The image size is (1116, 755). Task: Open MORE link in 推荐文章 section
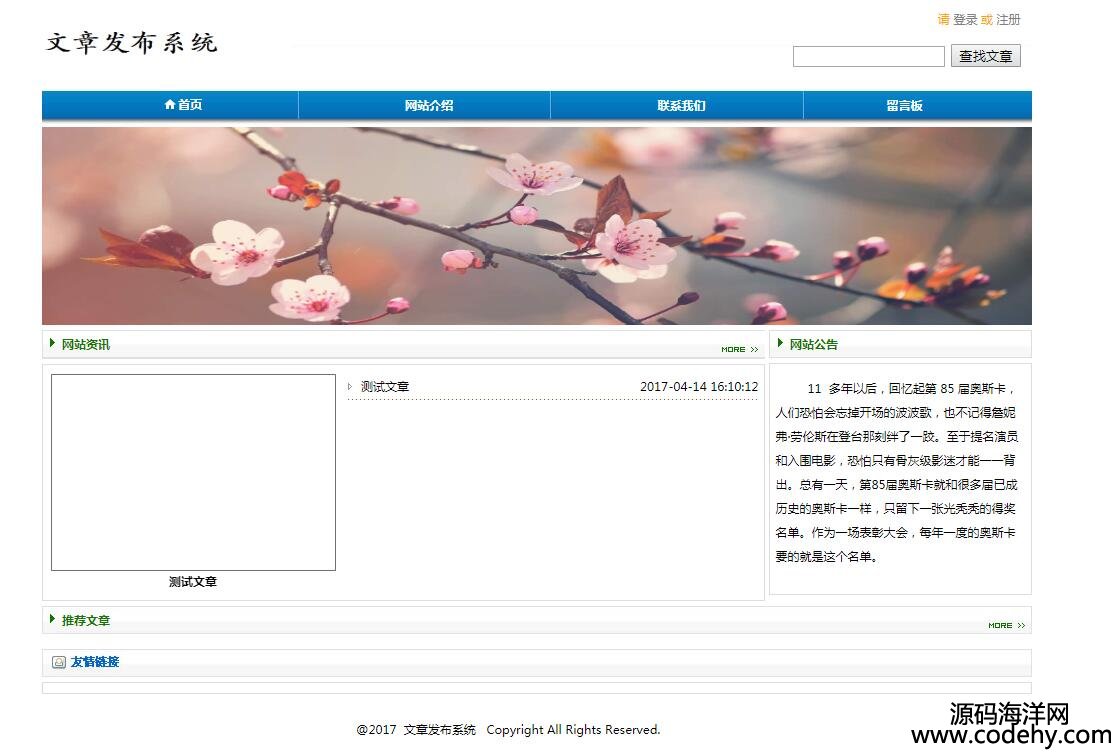[1006, 625]
